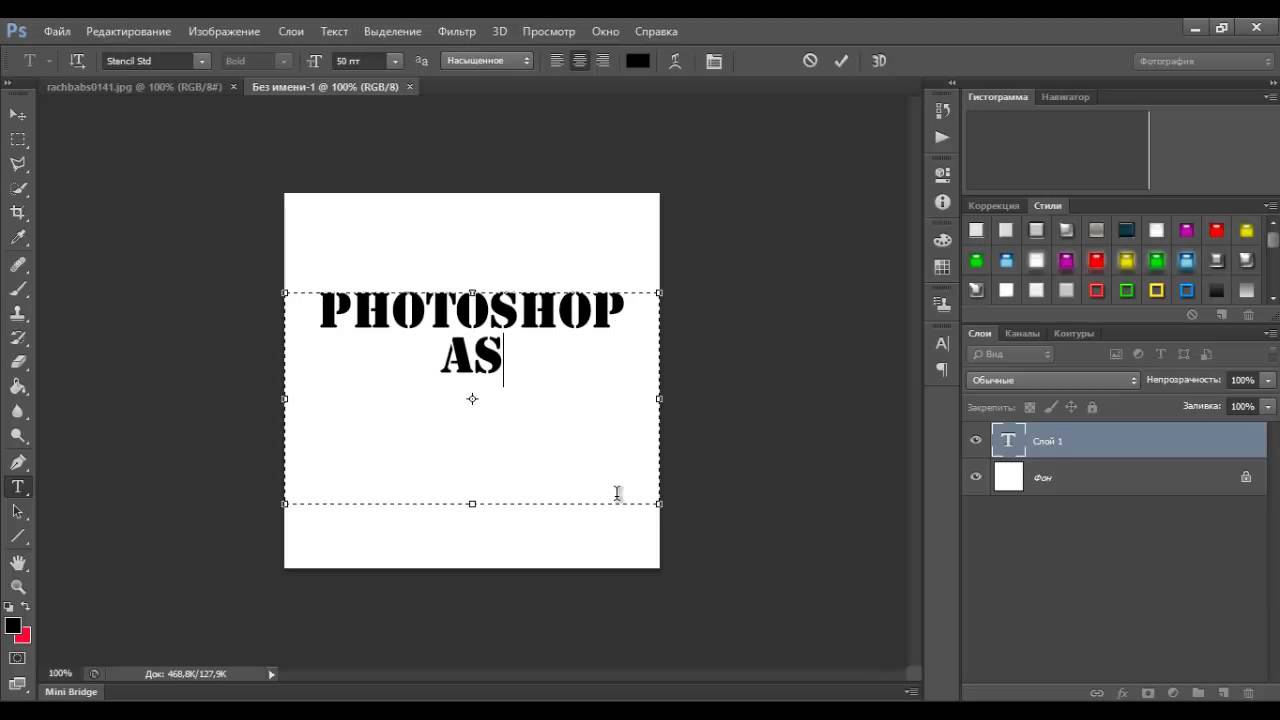Open the text color swatch

click(x=638, y=61)
